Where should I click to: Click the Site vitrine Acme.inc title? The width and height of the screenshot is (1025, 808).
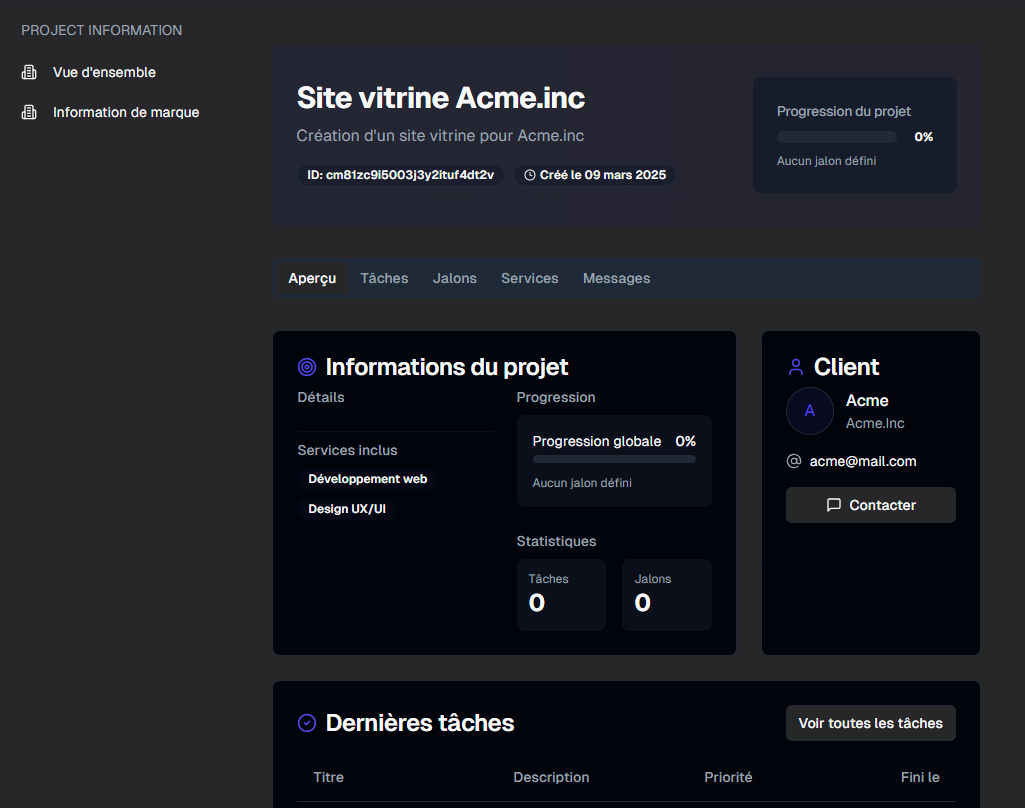click(441, 98)
